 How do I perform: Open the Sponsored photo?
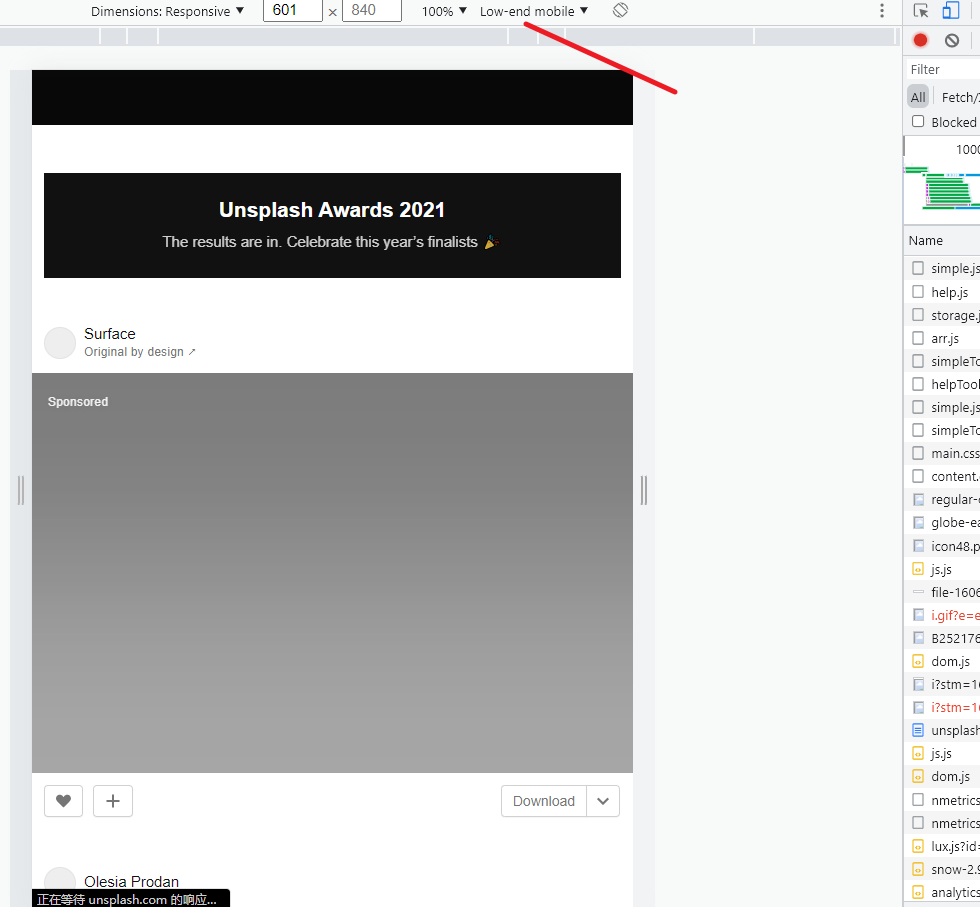coord(332,573)
